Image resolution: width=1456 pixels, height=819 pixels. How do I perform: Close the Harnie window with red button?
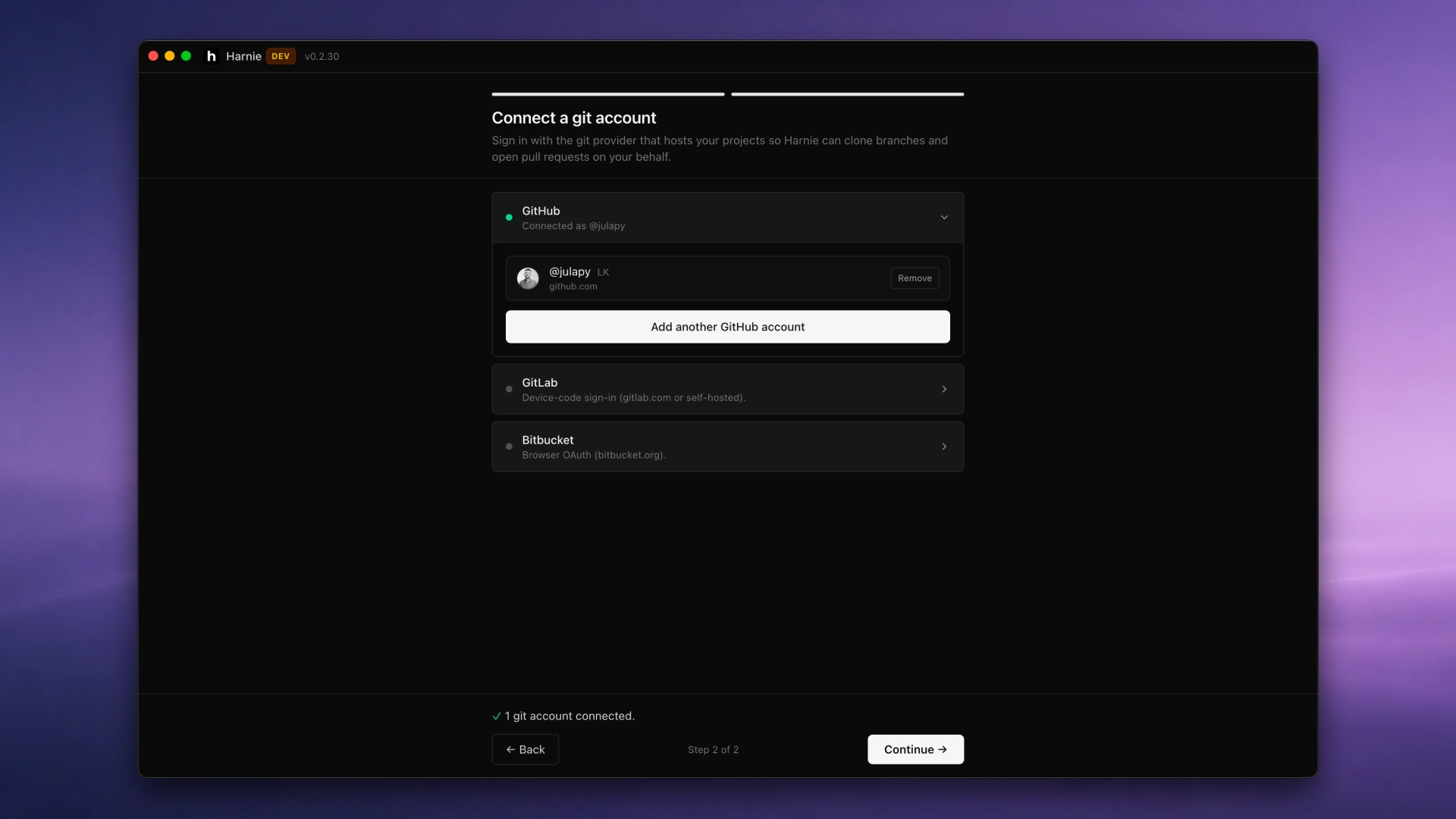pyautogui.click(x=153, y=56)
